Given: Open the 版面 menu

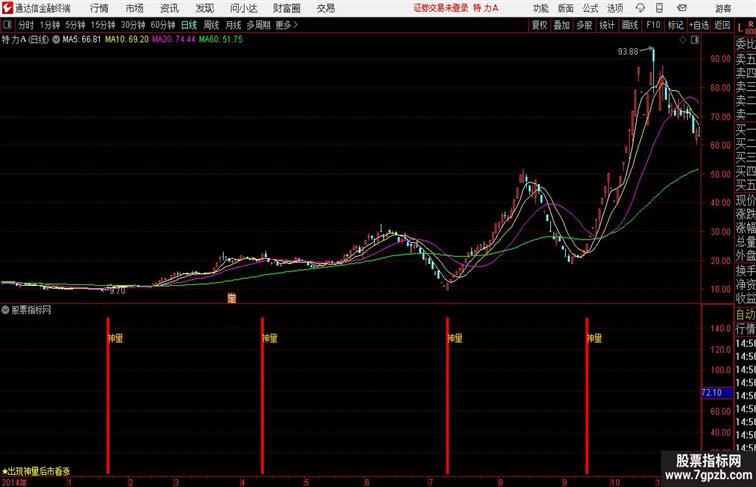Looking at the screenshot, I should (x=566, y=8).
